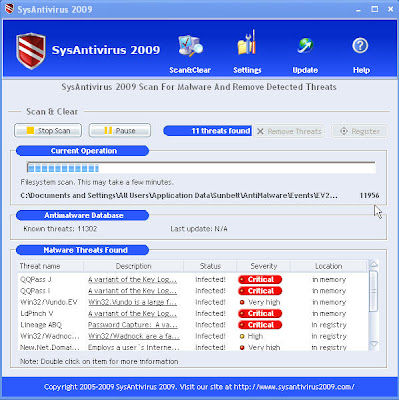The image size is (399, 400).
Task: Close the SysAntivirus 2009 window
Action: tap(390, 9)
